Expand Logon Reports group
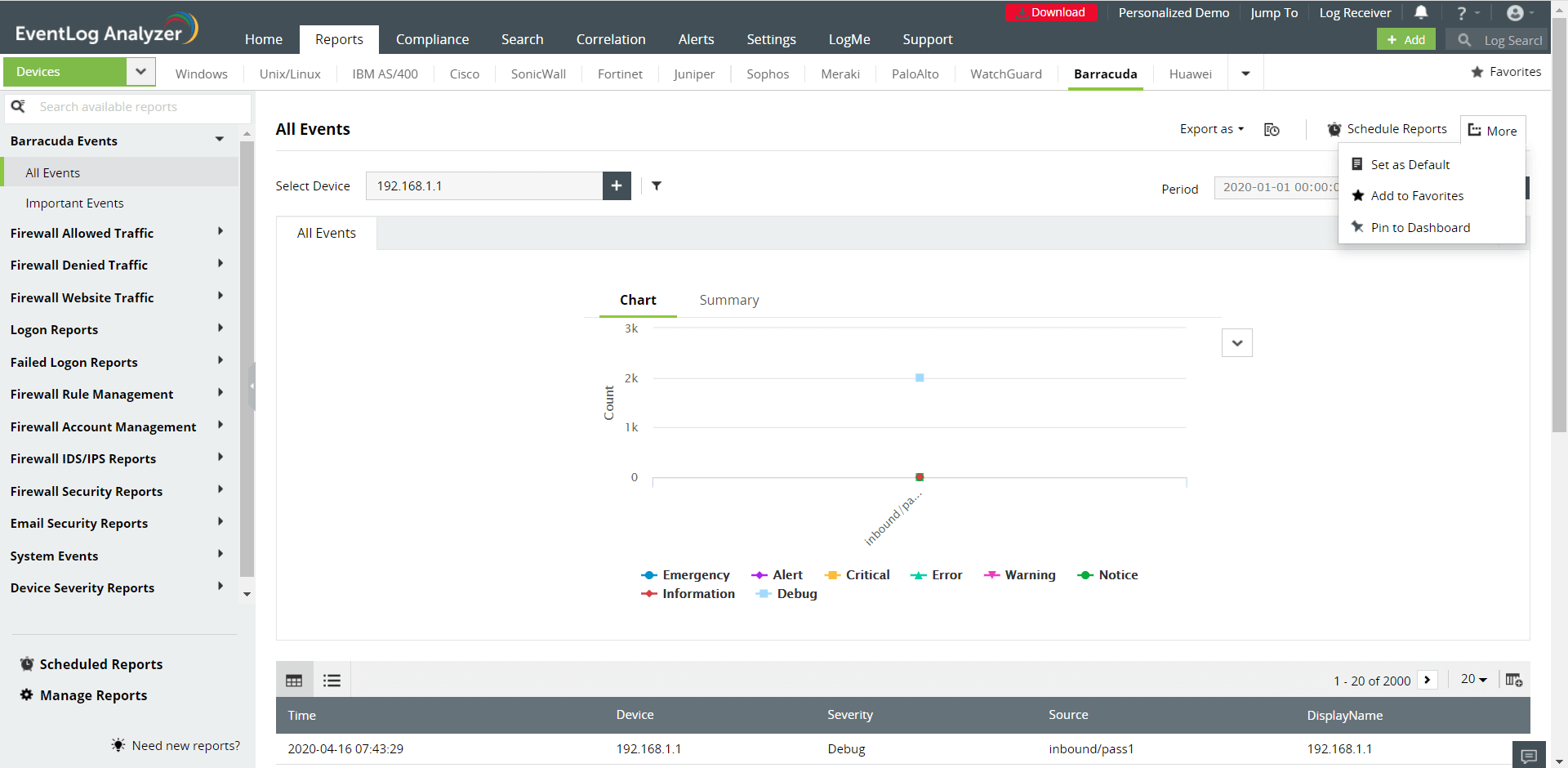 point(220,328)
